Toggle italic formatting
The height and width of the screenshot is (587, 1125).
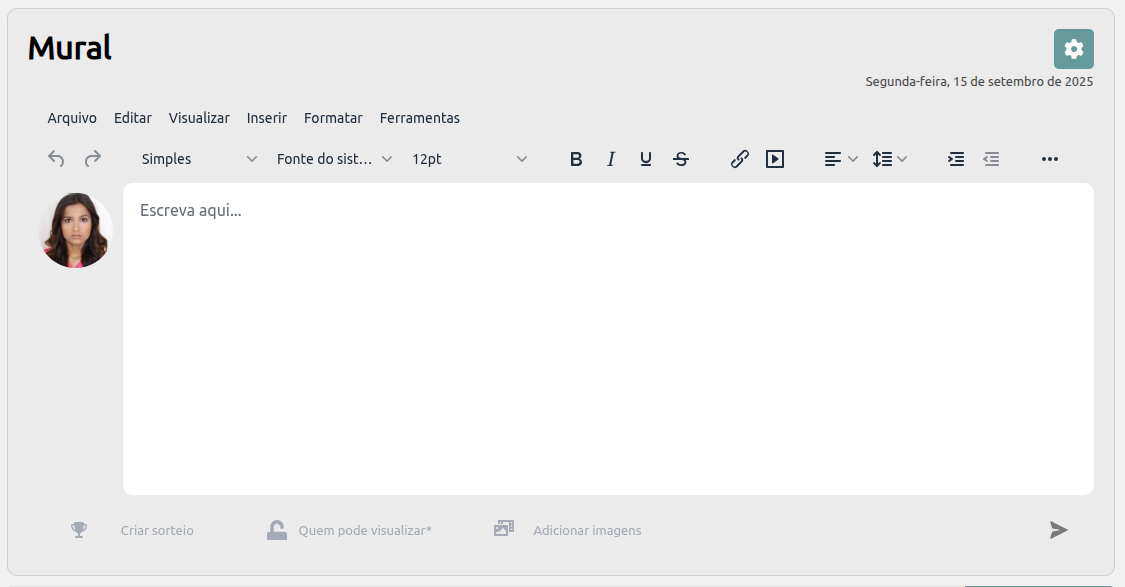pyautogui.click(x=611, y=159)
